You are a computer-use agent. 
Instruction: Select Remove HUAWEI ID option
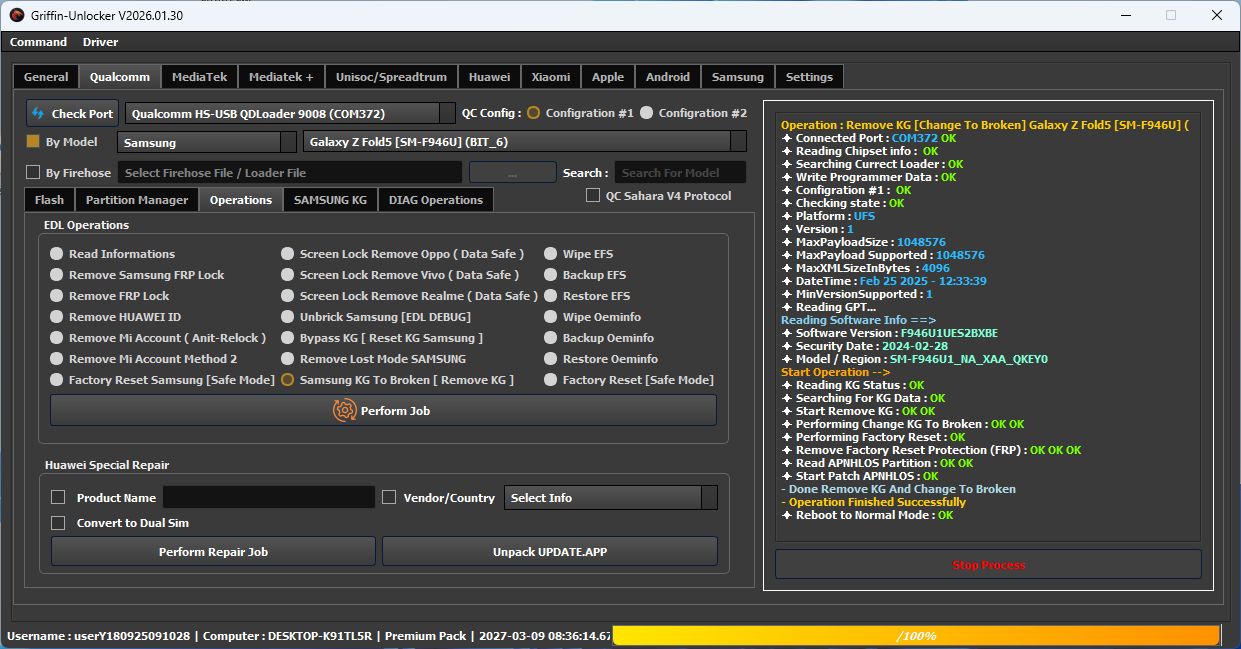point(57,317)
